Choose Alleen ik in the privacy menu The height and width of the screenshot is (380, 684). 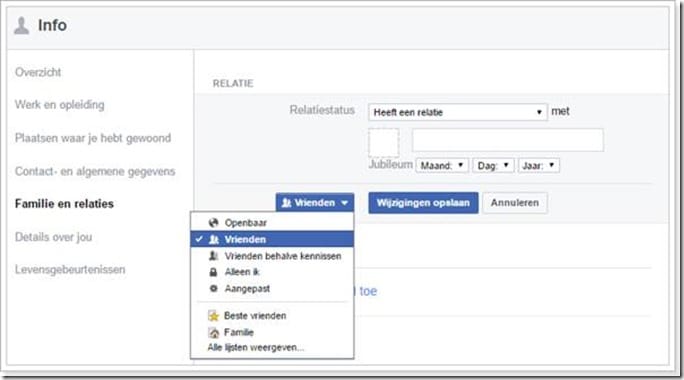[272, 272]
